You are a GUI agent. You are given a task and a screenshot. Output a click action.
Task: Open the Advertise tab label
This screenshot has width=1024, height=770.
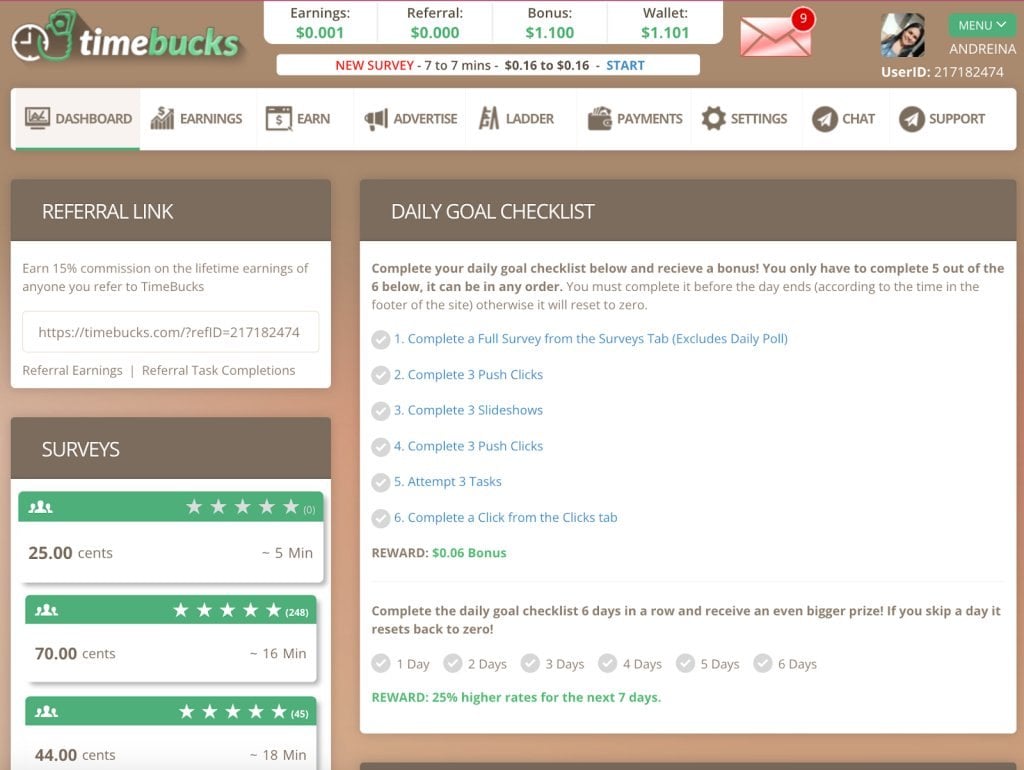(425, 119)
